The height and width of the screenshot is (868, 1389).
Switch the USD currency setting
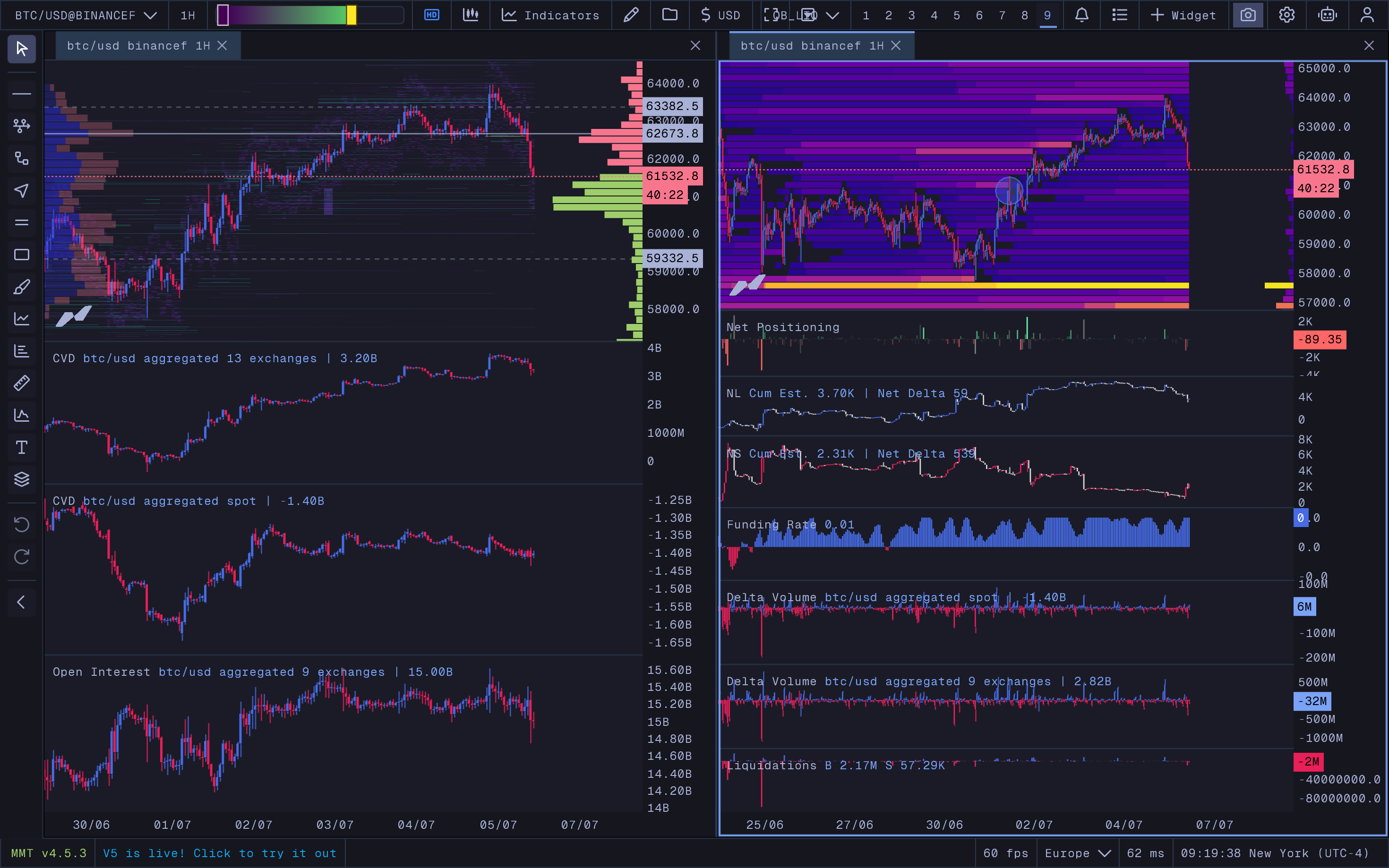pyautogui.click(x=720, y=15)
